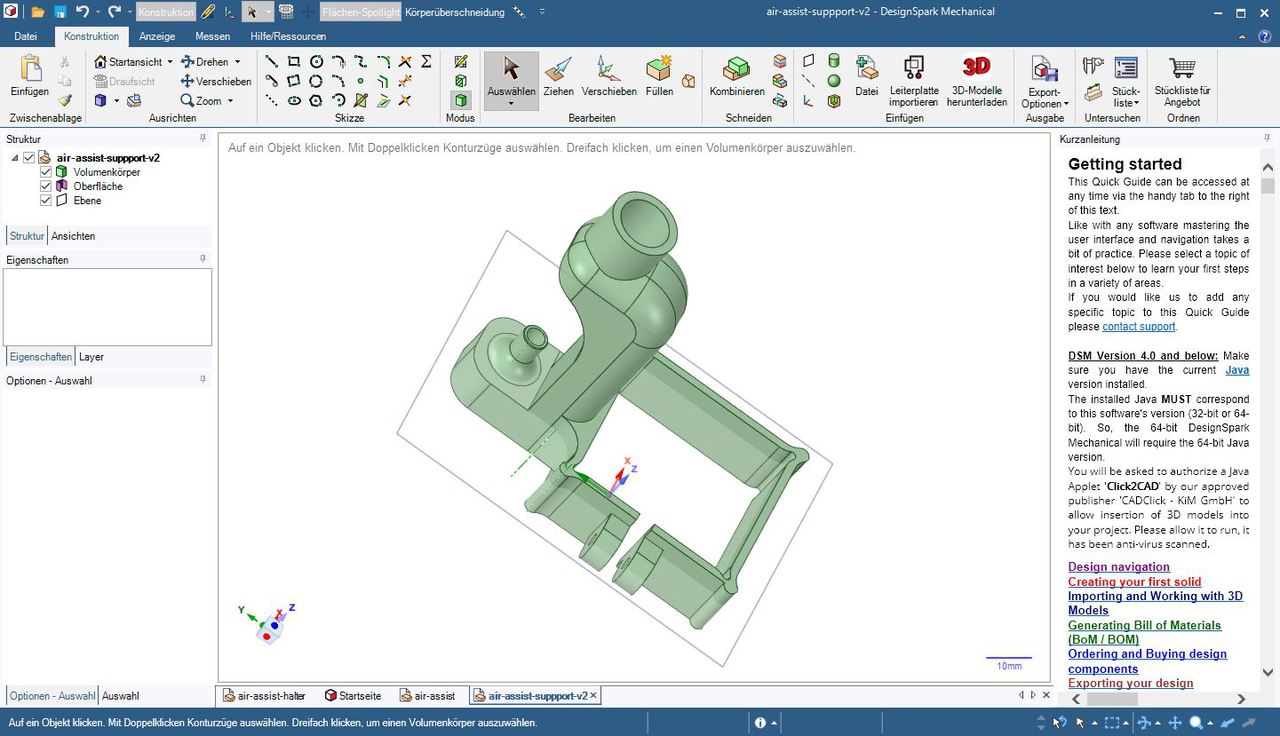
Task: Uncheck the Volumenkörper visibility checkbox
Action: coord(46,171)
